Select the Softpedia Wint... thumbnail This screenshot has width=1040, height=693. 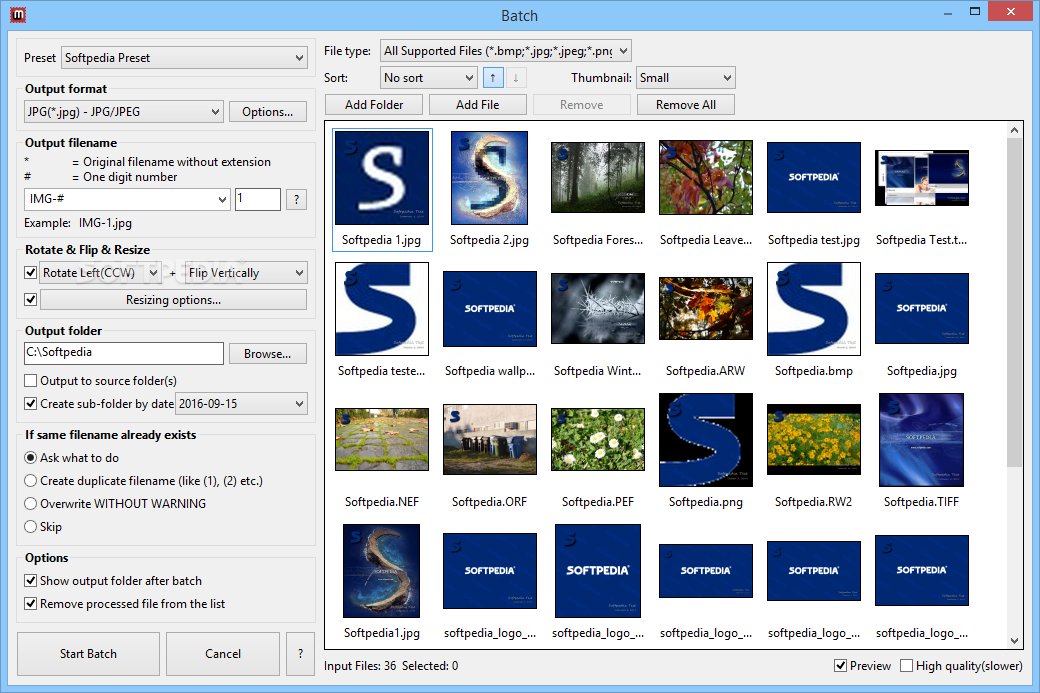click(x=598, y=308)
